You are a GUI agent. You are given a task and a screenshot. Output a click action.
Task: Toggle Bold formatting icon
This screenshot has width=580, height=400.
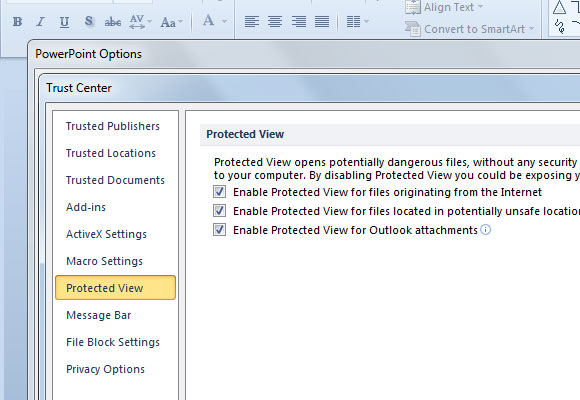[x=17, y=22]
